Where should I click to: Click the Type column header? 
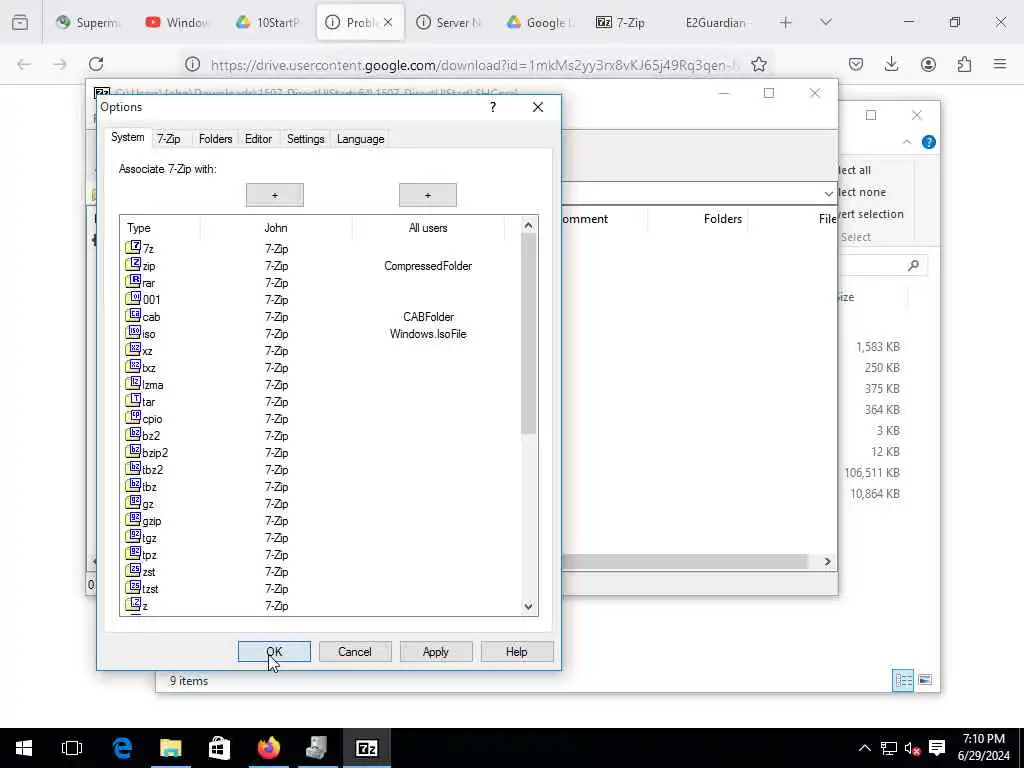tap(160, 228)
